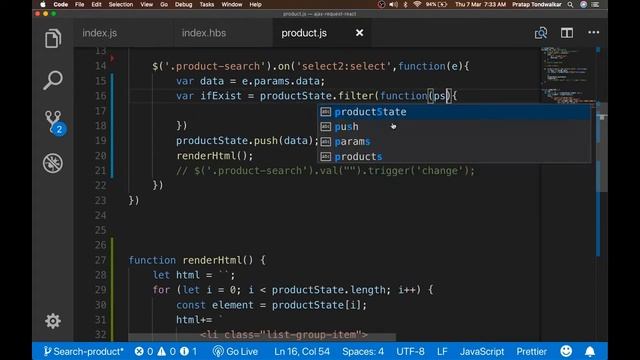Open the More Actions ellipsis menu
Image resolution: width=640 pixels, height=360 pixels.
coord(593,33)
